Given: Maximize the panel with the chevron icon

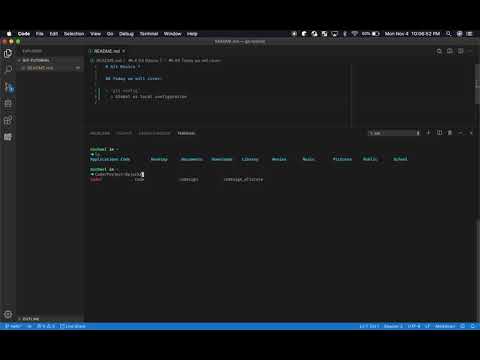Looking at the screenshot, I should coord(460,133).
